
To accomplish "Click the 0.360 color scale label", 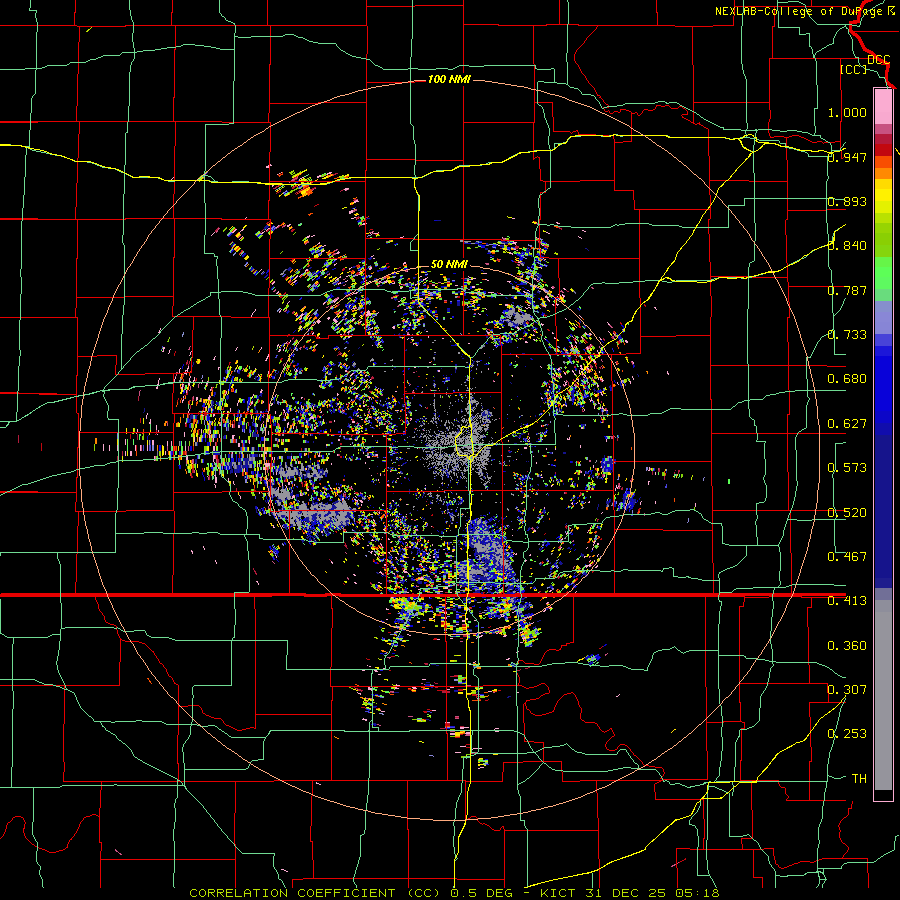I will [847, 645].
